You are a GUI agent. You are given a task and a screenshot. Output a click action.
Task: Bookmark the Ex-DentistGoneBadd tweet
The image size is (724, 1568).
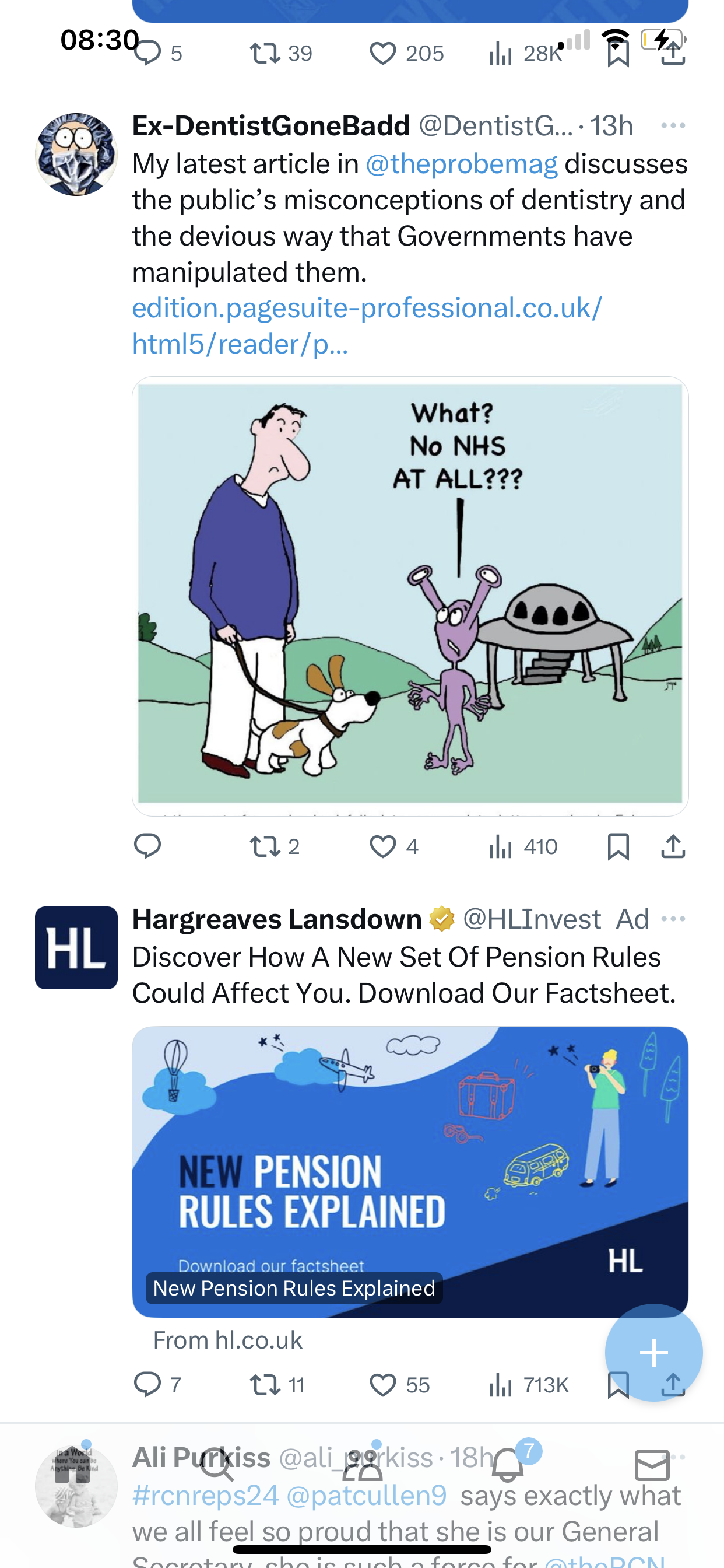pyautogui.click(x=618, y=846)
